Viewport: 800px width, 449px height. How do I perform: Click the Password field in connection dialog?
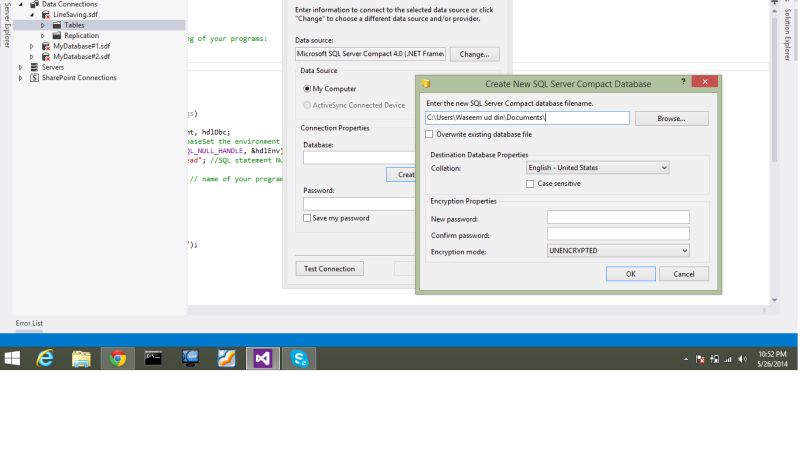pyautogui.click(x=359, y=204)
